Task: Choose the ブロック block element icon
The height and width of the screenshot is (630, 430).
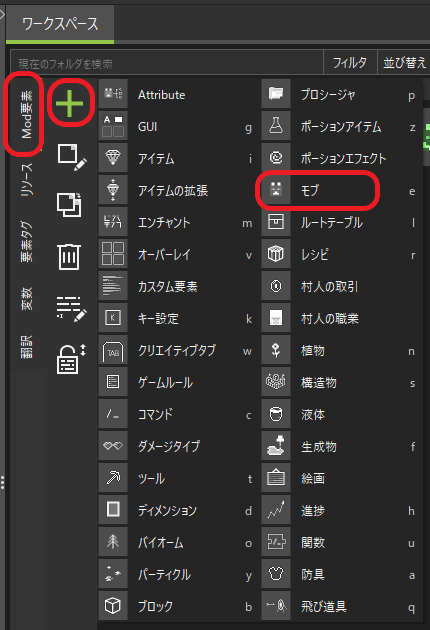Action: (x=113, y=605)
